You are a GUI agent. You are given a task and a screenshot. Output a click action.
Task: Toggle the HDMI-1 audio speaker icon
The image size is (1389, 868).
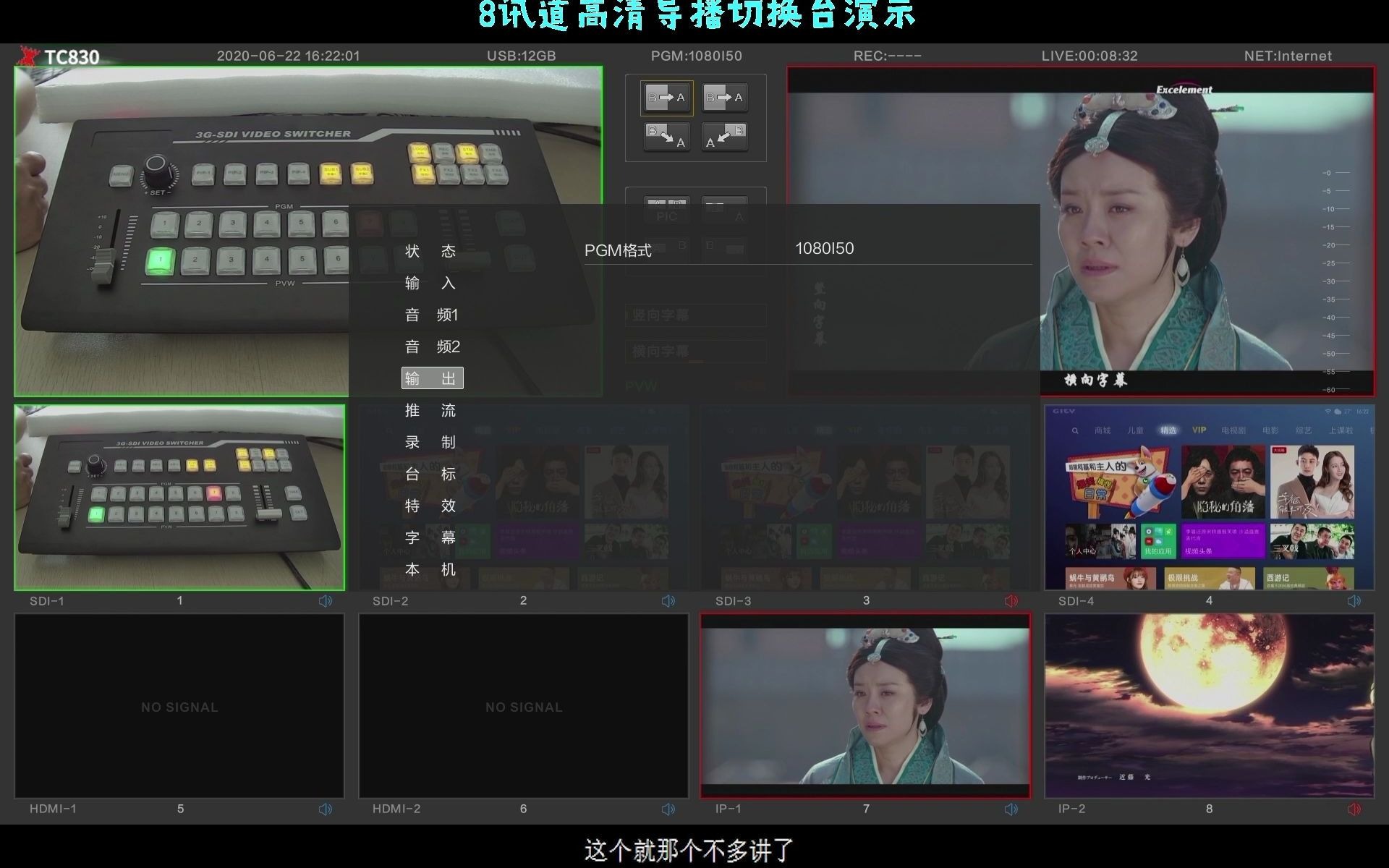click(x=326, y=809)
